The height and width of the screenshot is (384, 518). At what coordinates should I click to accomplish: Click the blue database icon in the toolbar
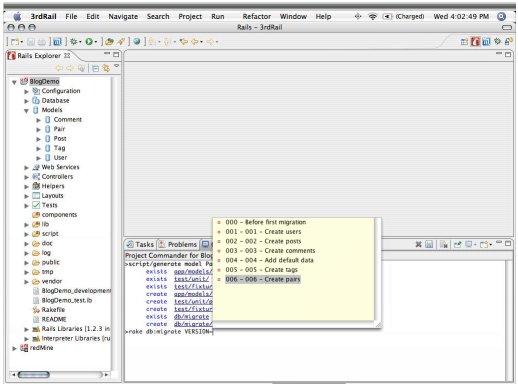pos(58,42)
